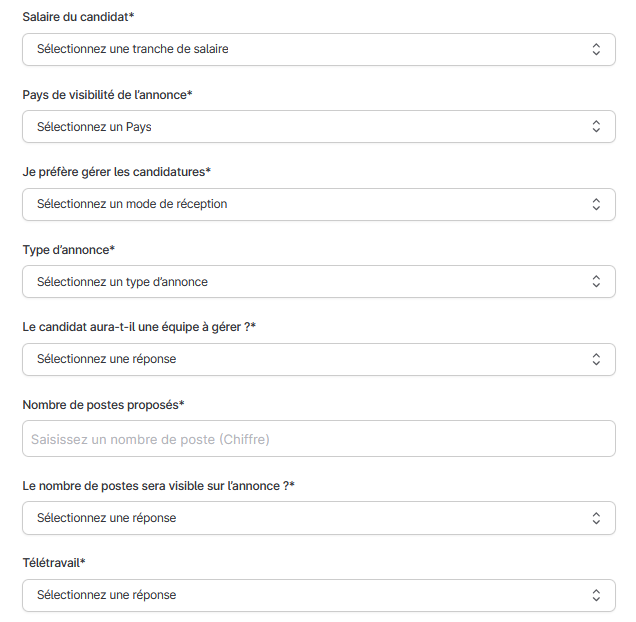Viewport: 636px width, 622px height.
Task: Click the 'Je préfère gérer les candidatures' label
Action: [117, 172]
